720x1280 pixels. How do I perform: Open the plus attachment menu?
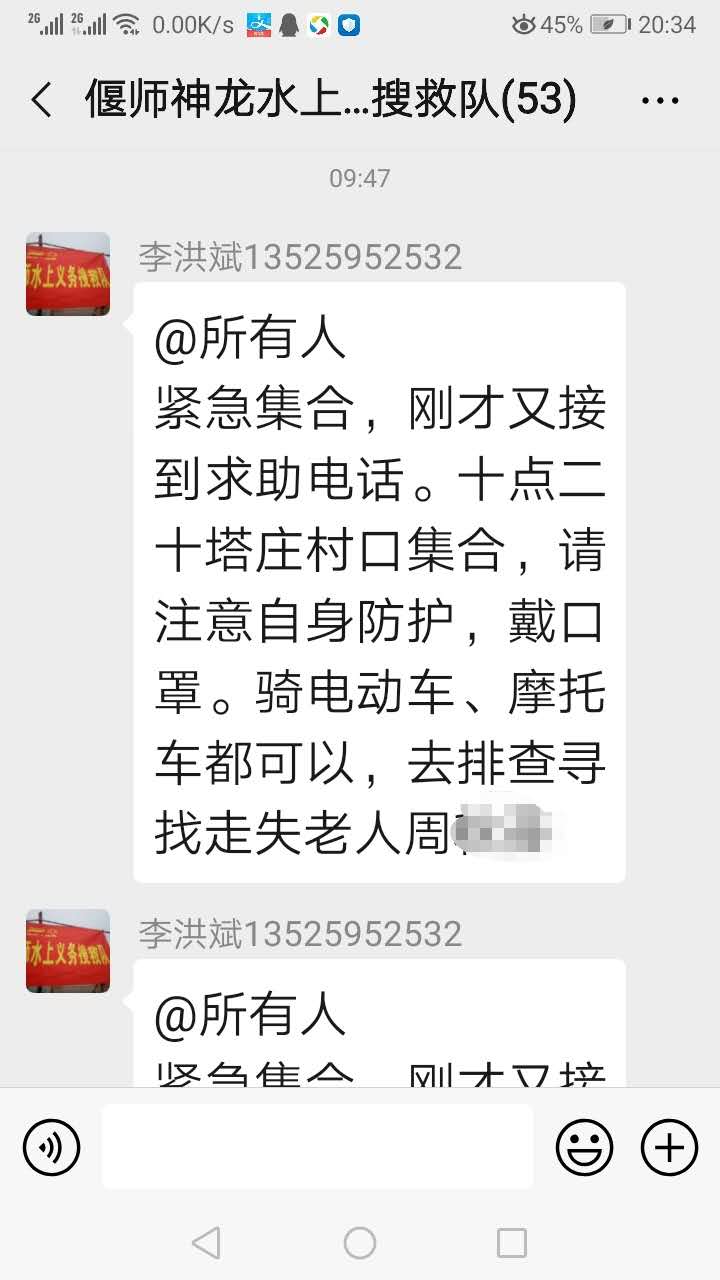pos(669,1146)
